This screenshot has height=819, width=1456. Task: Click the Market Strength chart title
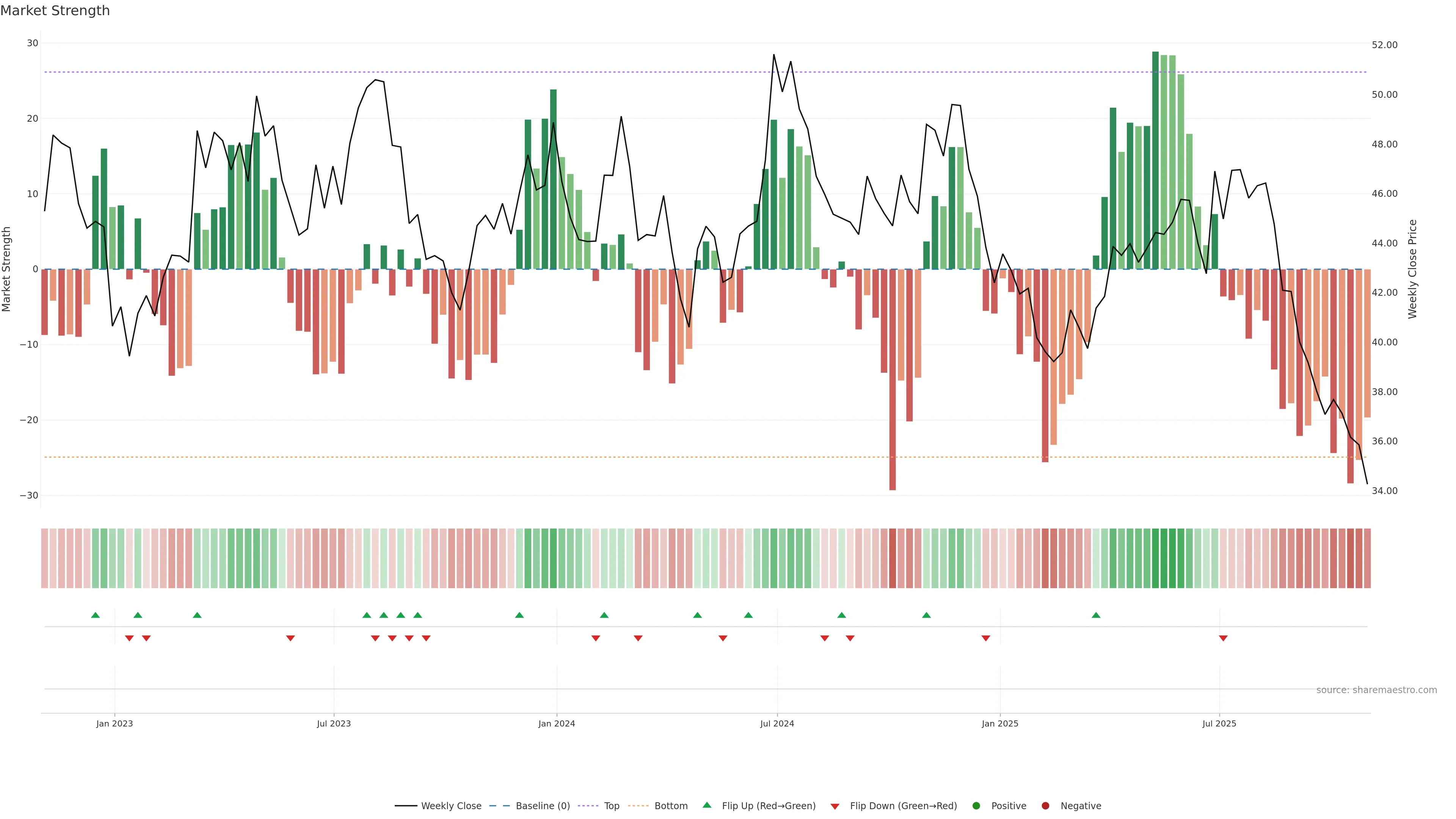[x=55, y=11]
